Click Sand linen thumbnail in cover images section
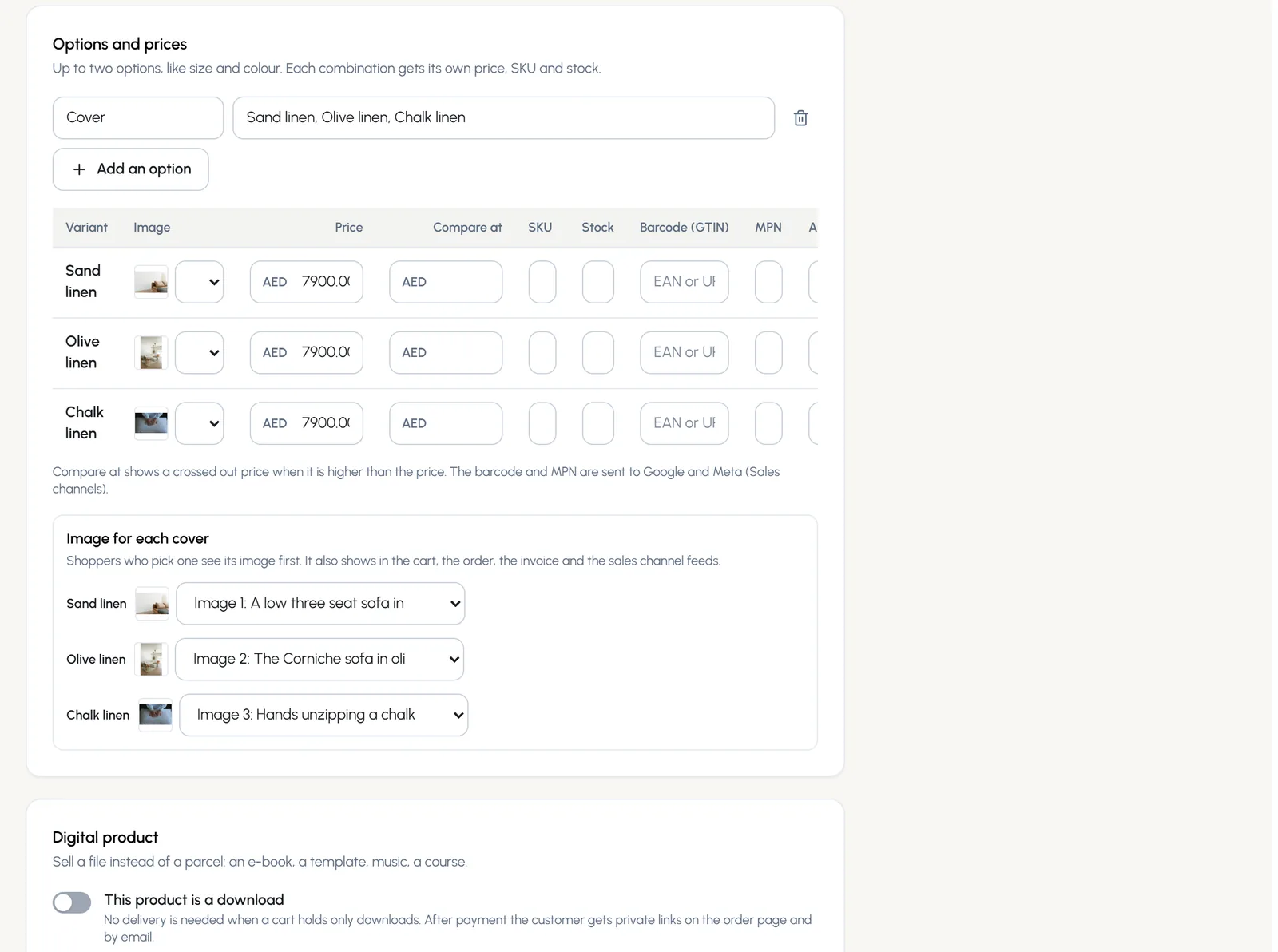 (x=152, y=604)
